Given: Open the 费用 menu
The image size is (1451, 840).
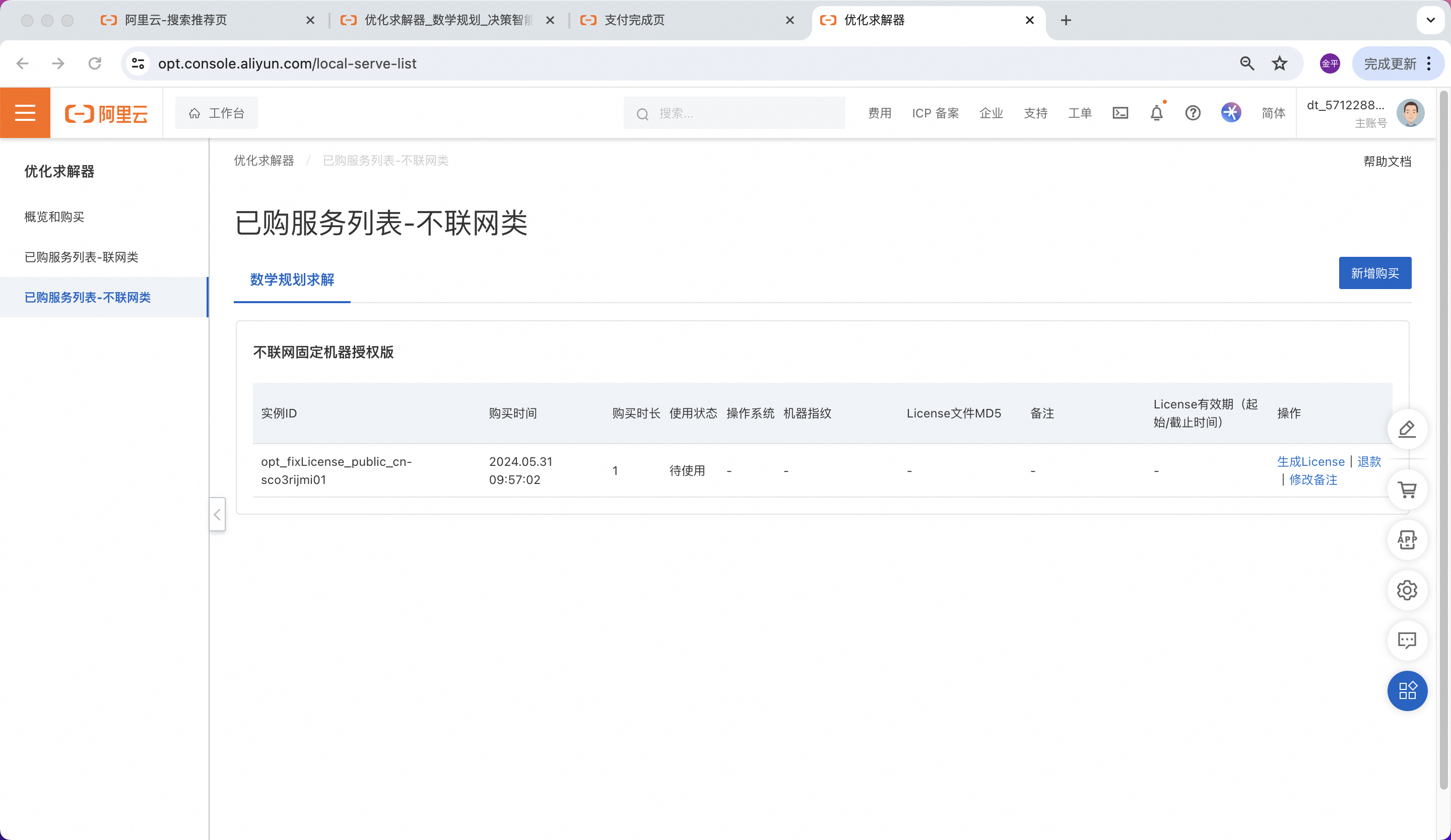Looking at the screenshot, I should [879, 113].
